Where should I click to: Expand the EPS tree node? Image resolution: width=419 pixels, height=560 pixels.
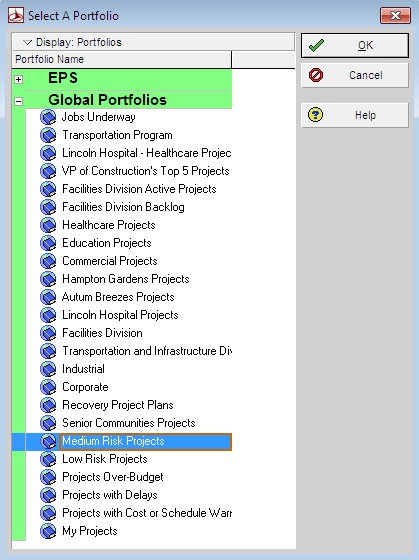(19, 79)
